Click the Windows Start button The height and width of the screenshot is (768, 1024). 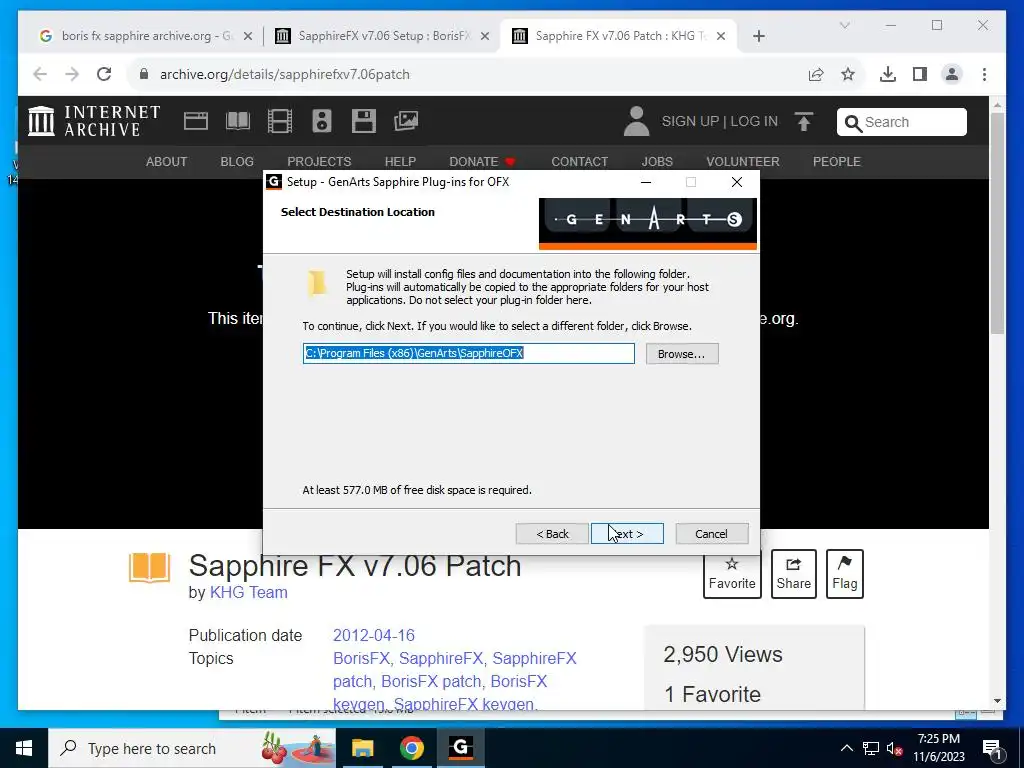24,748
